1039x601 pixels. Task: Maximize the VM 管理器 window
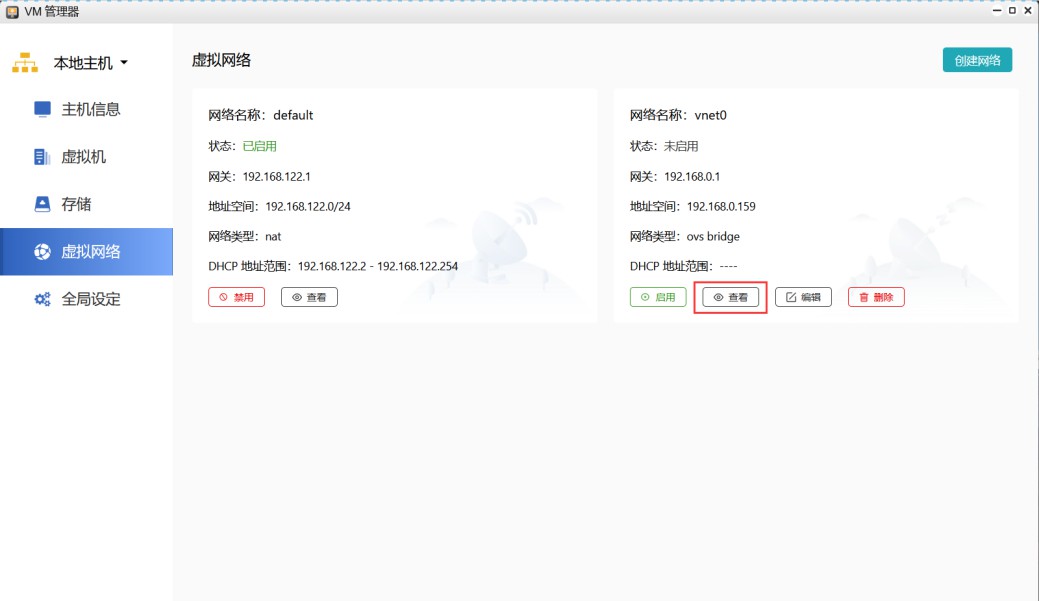1012,11
